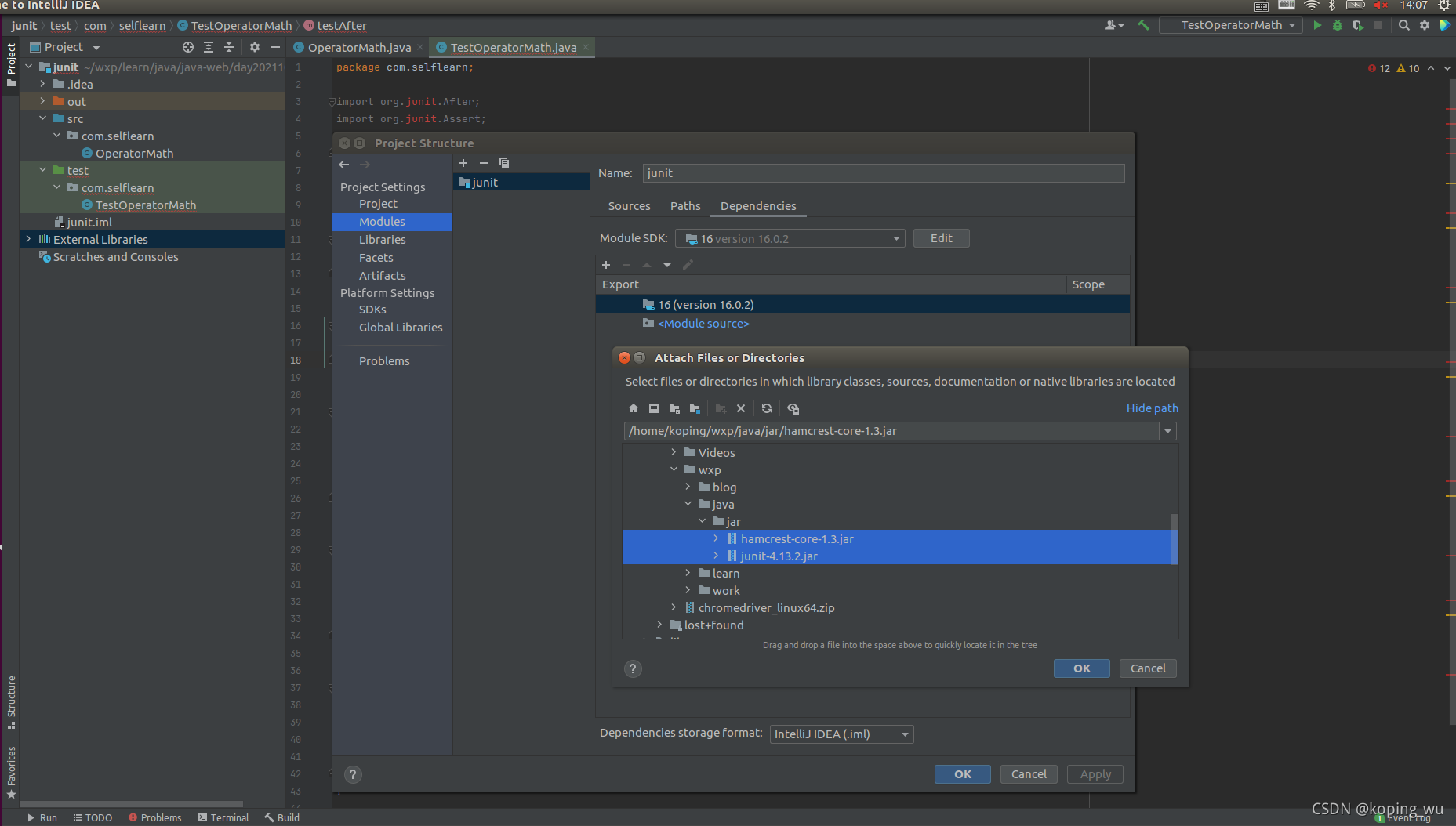The width and height of the screenshot is (1456, 826).
Task: Expand the Videos folder in file tree
Action: pyautogui.click(x=674, y=452)
